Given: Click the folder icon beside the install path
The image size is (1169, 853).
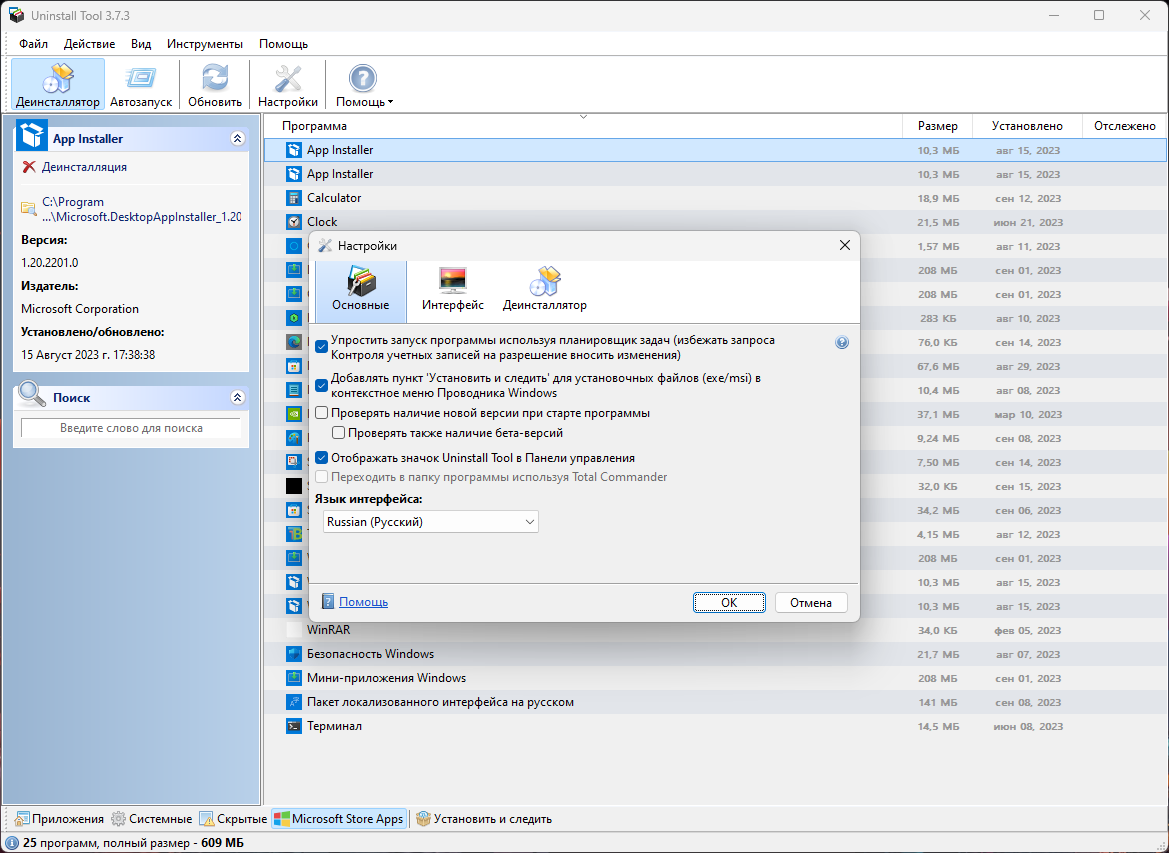Looking at the screenshot, I should pos(29,209).
